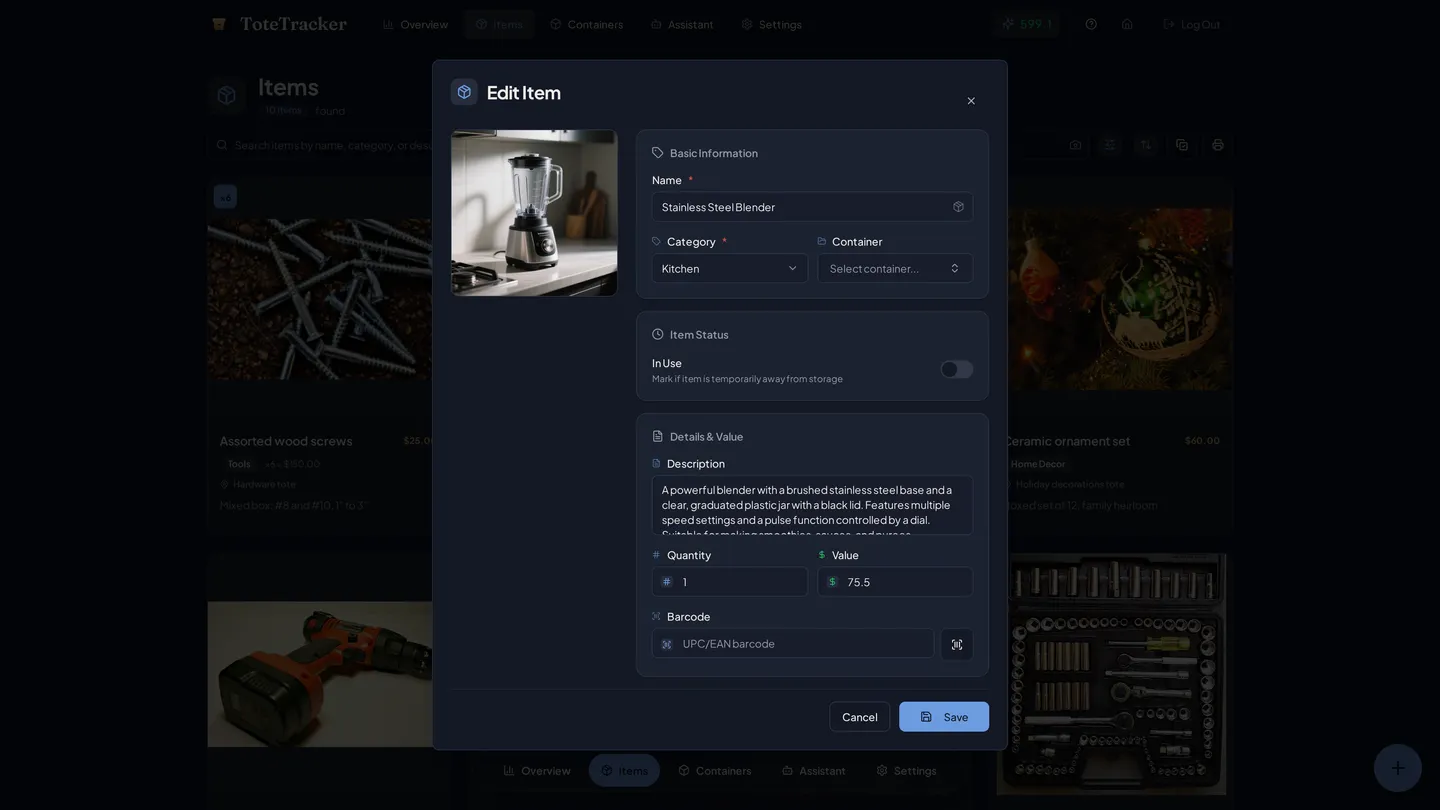1440x810 pixels.
Task: Click the Assorted wood screws image
Action: [320, 299]
